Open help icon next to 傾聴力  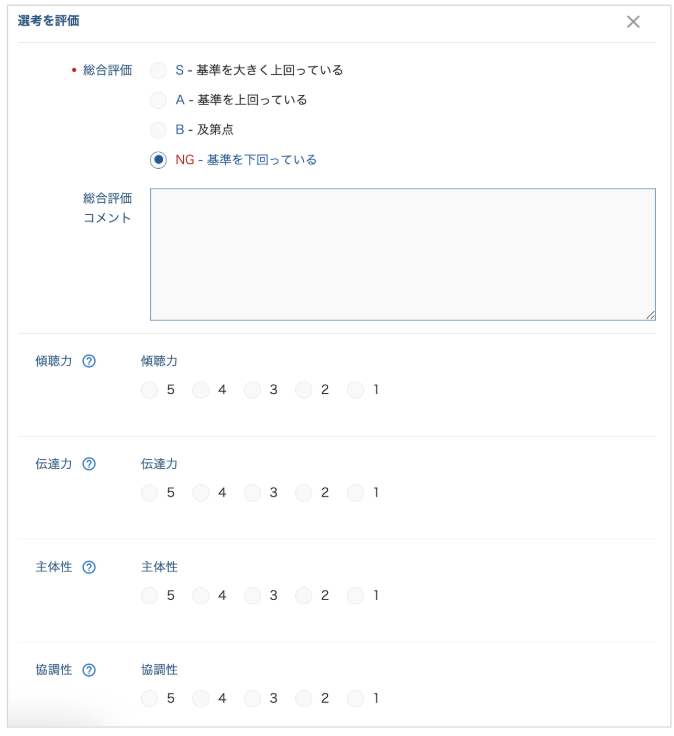pos(89,361)
